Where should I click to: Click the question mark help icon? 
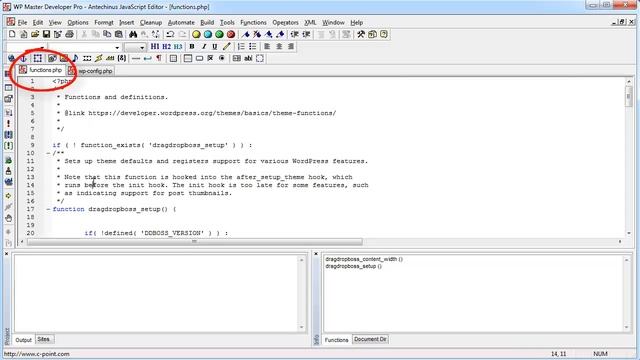click(x=384, y=34)
